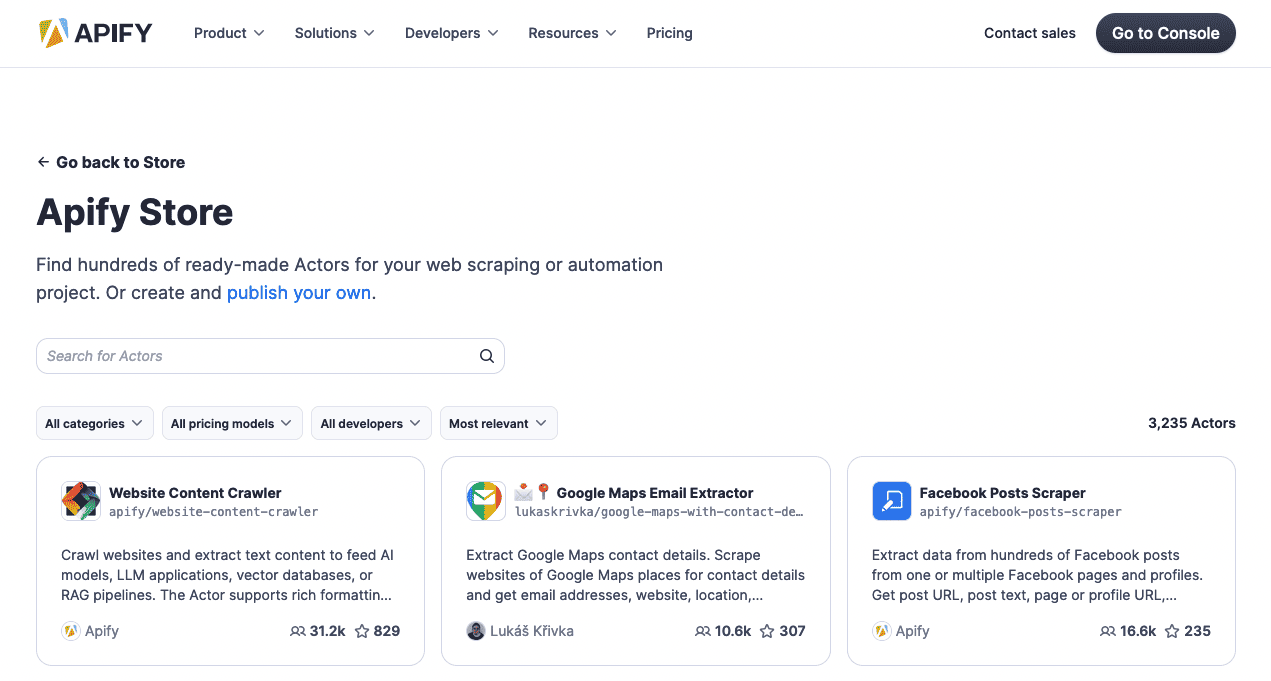Change sorting via the Most relevant dropdown
The width and height of the screenshot is (1271, 681).
click(x=498, y=423)
